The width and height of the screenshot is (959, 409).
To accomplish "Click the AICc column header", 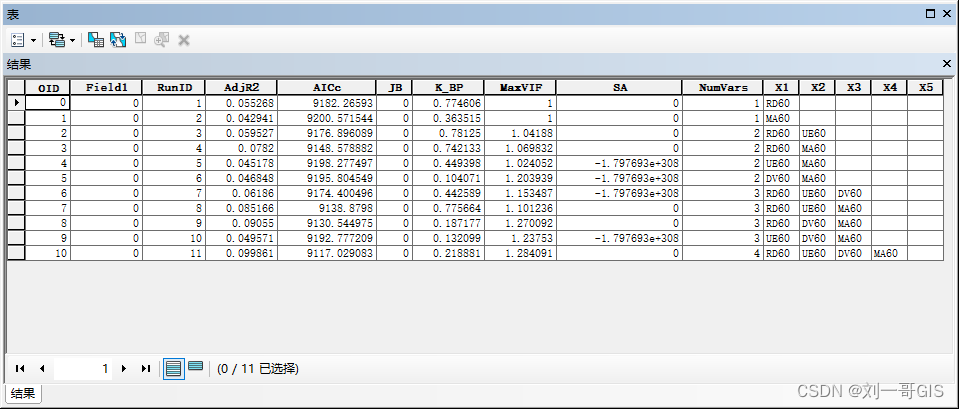I will pyautogui.click(x=327, y=87).
